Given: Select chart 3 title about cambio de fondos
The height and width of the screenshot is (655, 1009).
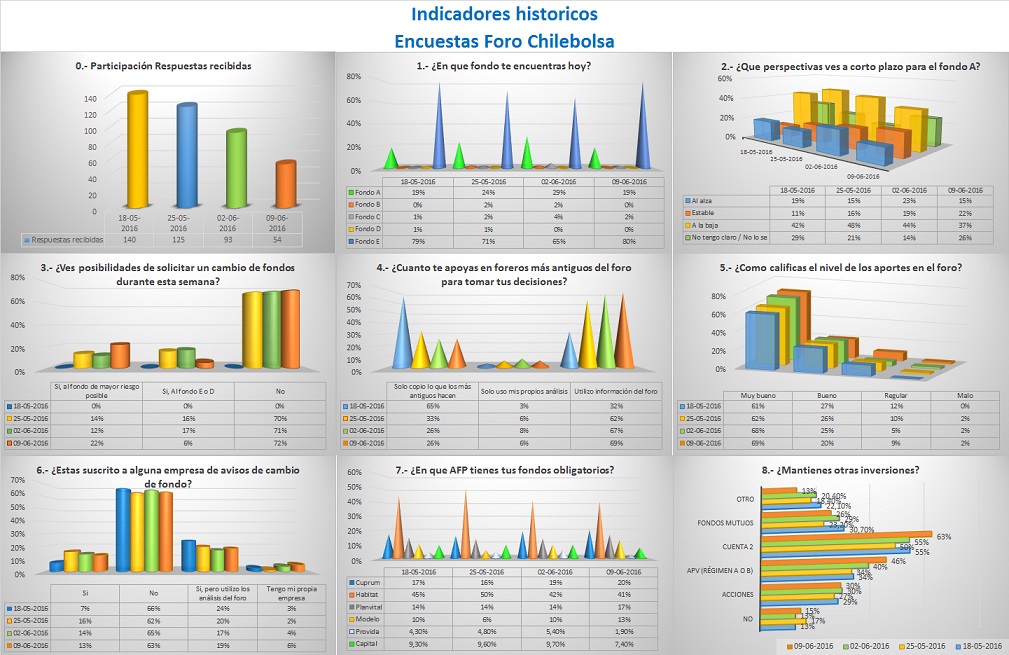Looking at the screenshot, I should point(167,275).
